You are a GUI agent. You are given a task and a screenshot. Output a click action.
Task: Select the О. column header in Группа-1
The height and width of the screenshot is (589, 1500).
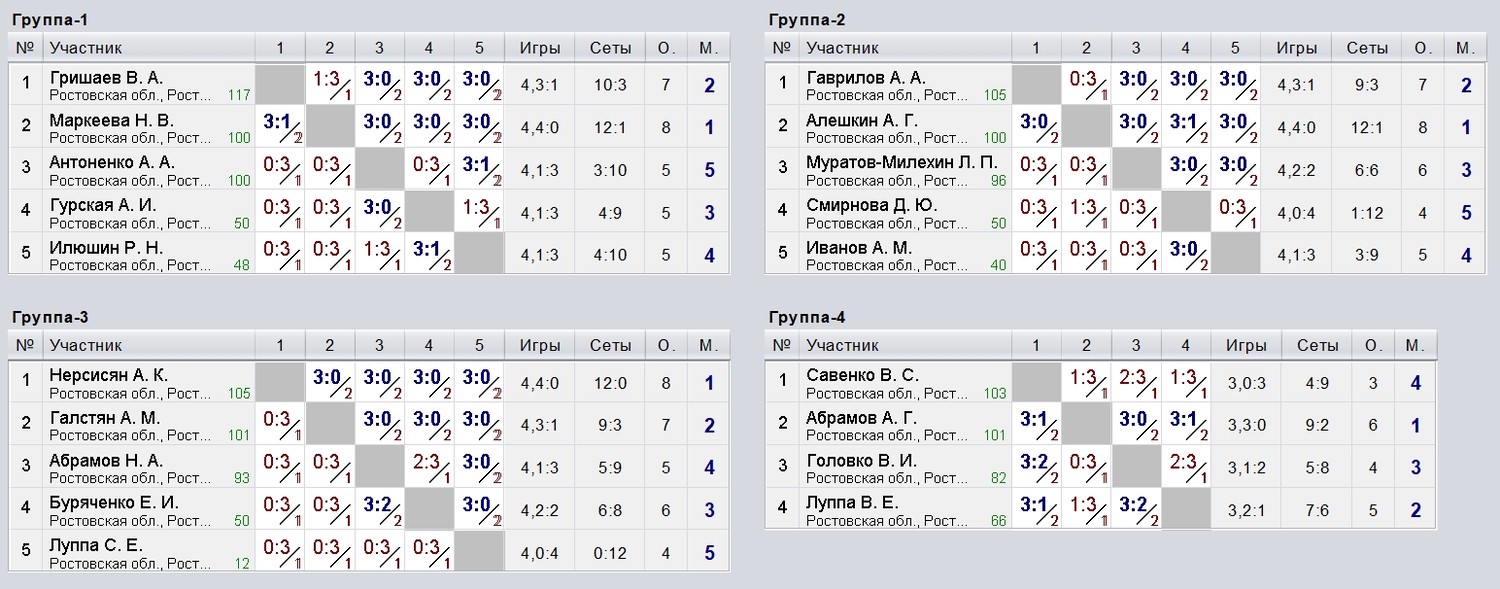[666, 47]
